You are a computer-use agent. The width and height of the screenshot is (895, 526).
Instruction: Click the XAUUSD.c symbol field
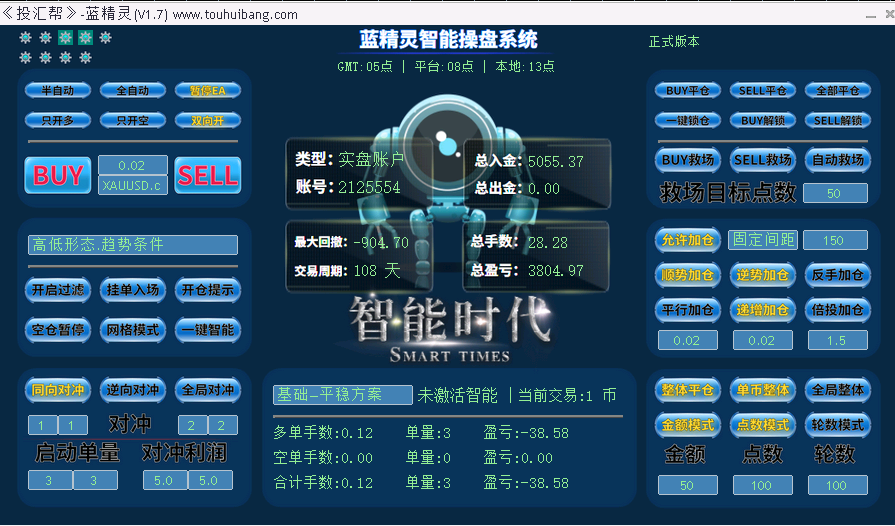132,185
